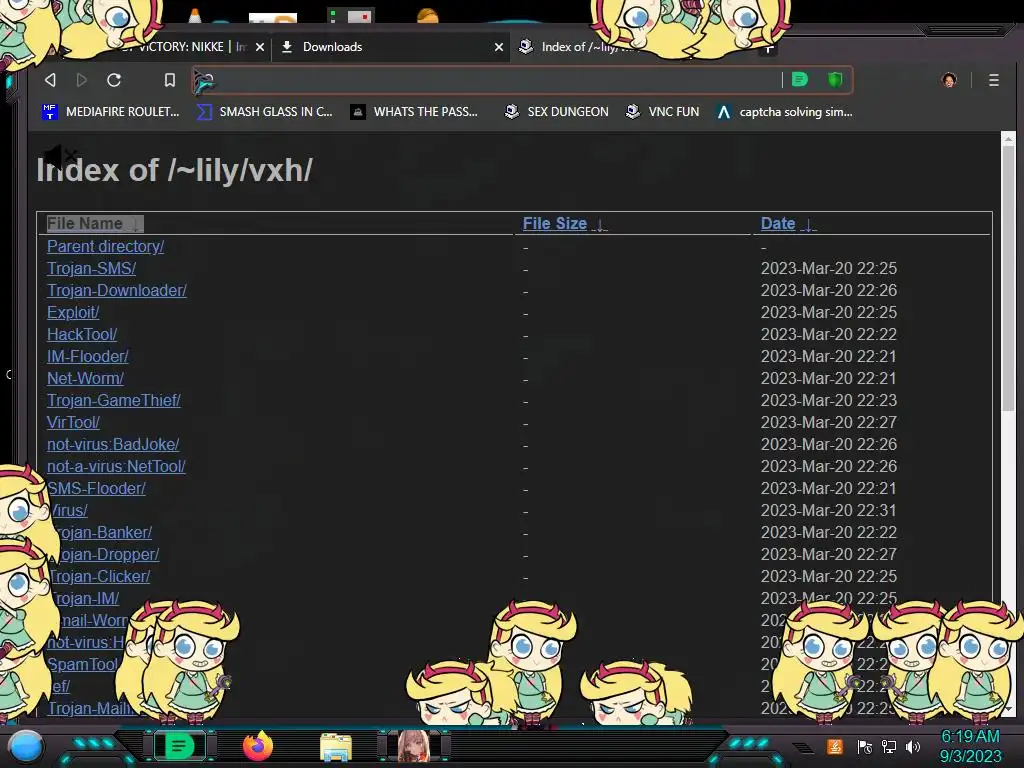Open MEDIAFIRE ROULET... bookmark
Screen dimensions: 1024x768
point(110,112)
